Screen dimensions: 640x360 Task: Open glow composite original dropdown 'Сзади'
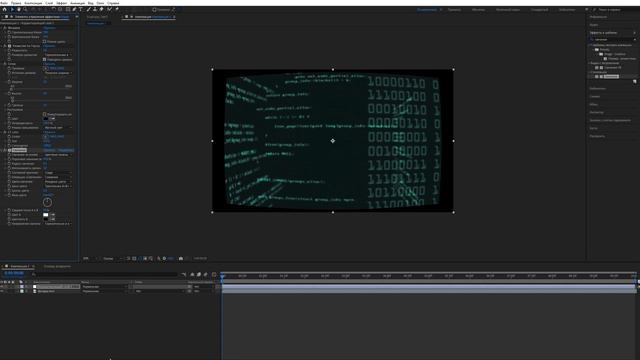(x=58, y=173)
